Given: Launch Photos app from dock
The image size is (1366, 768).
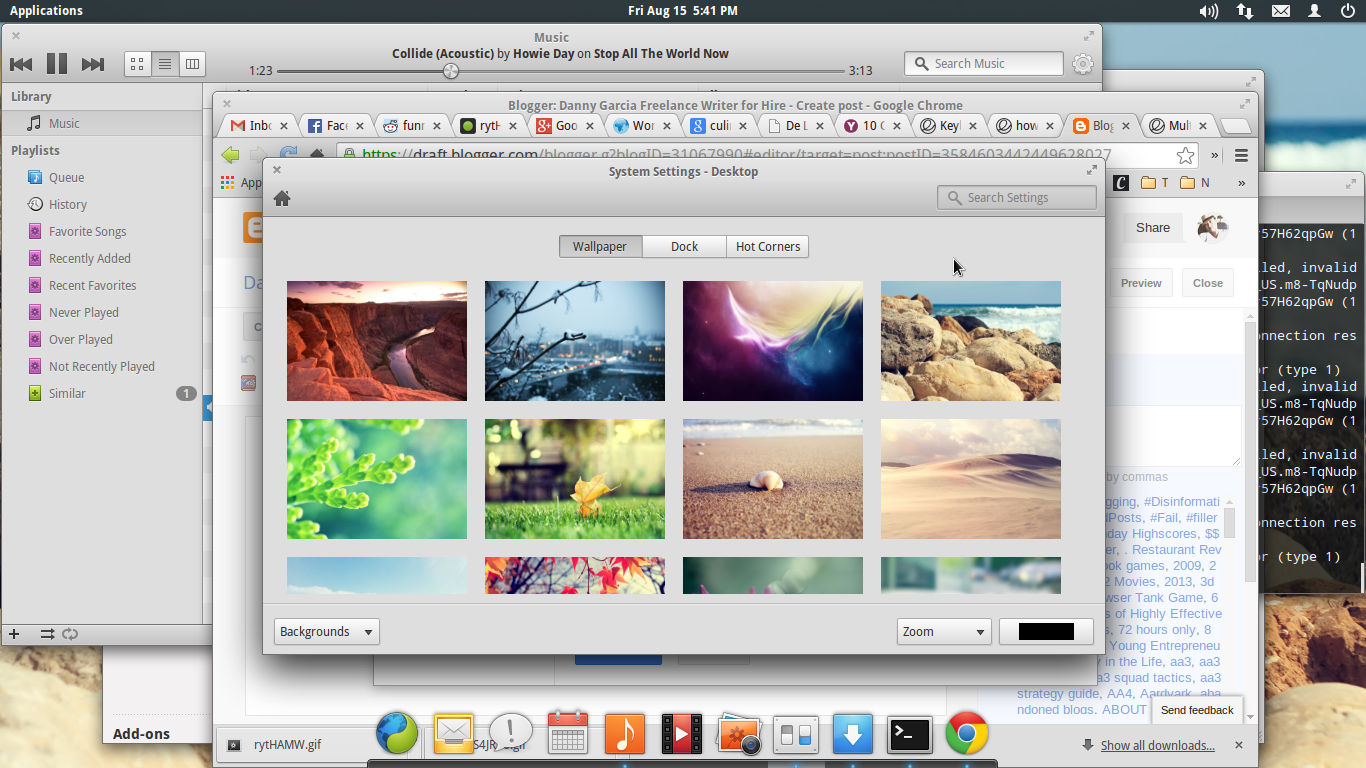Looking at the screenshot, I should point(739,735).
